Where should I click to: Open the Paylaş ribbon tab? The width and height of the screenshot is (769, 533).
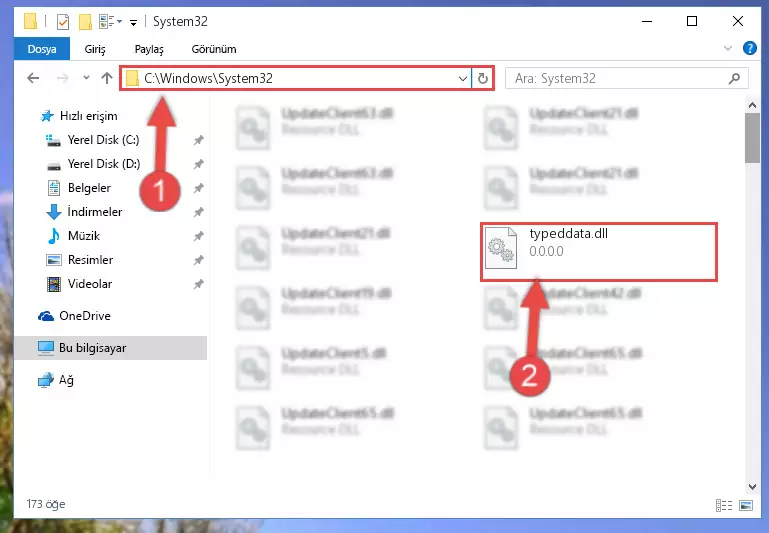[149, 49]
